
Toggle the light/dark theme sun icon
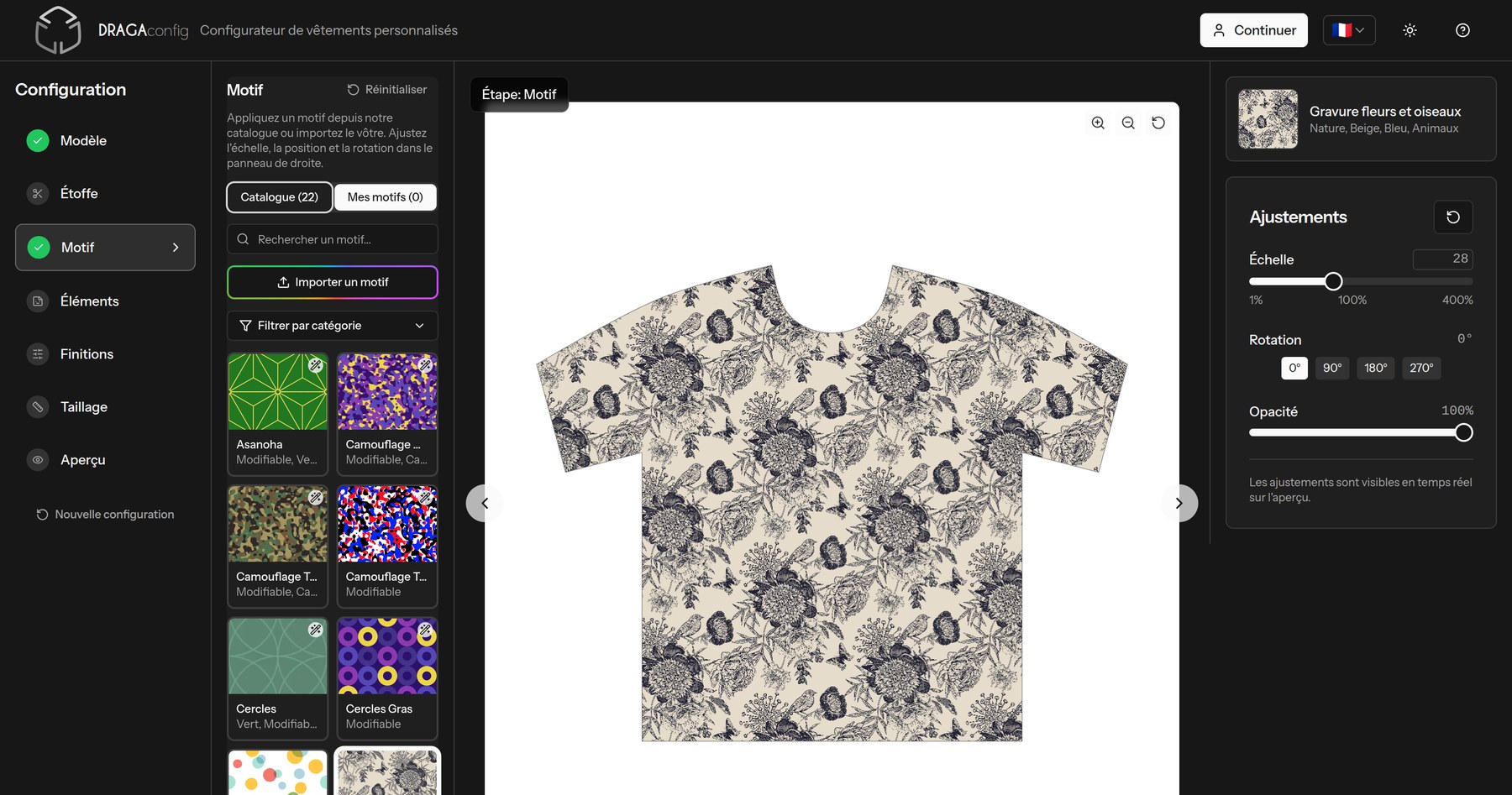[x=1410, y=30]
